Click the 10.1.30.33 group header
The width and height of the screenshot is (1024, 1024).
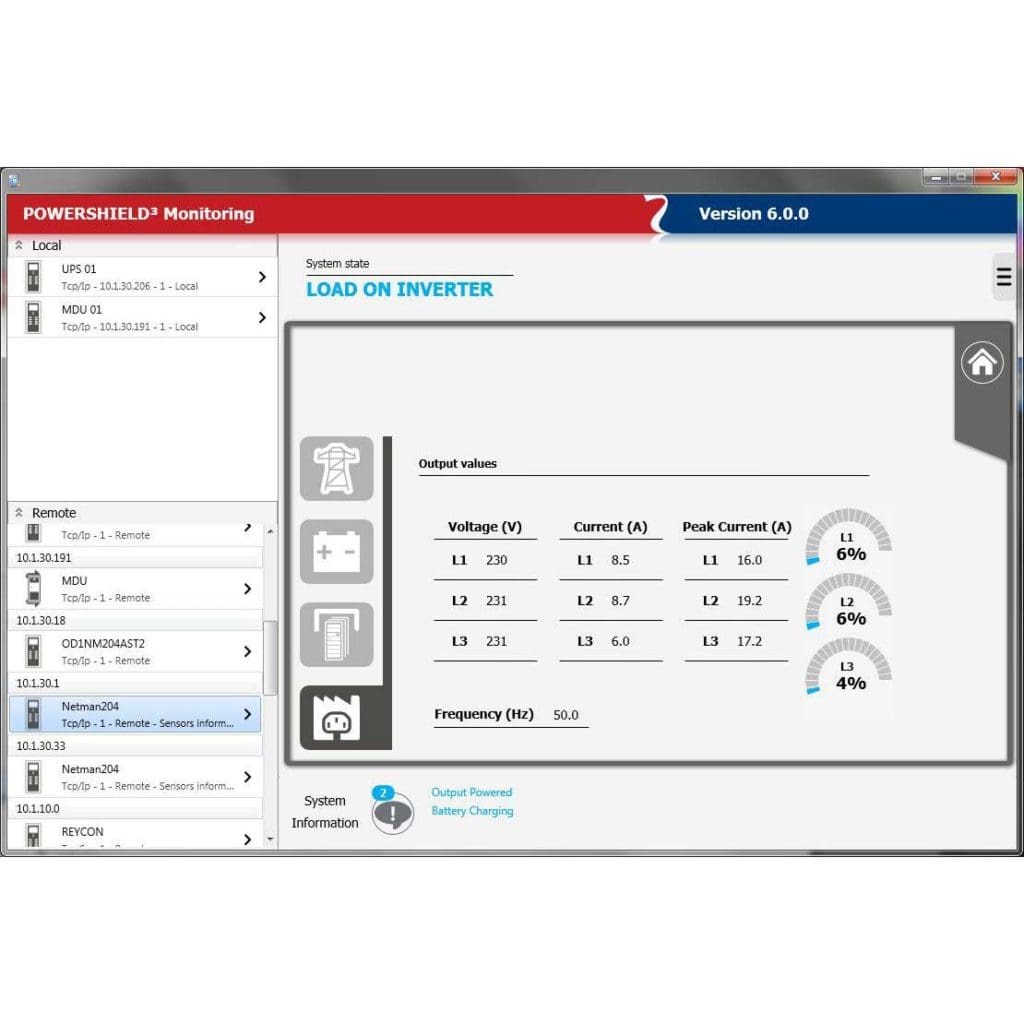(135, 746)
